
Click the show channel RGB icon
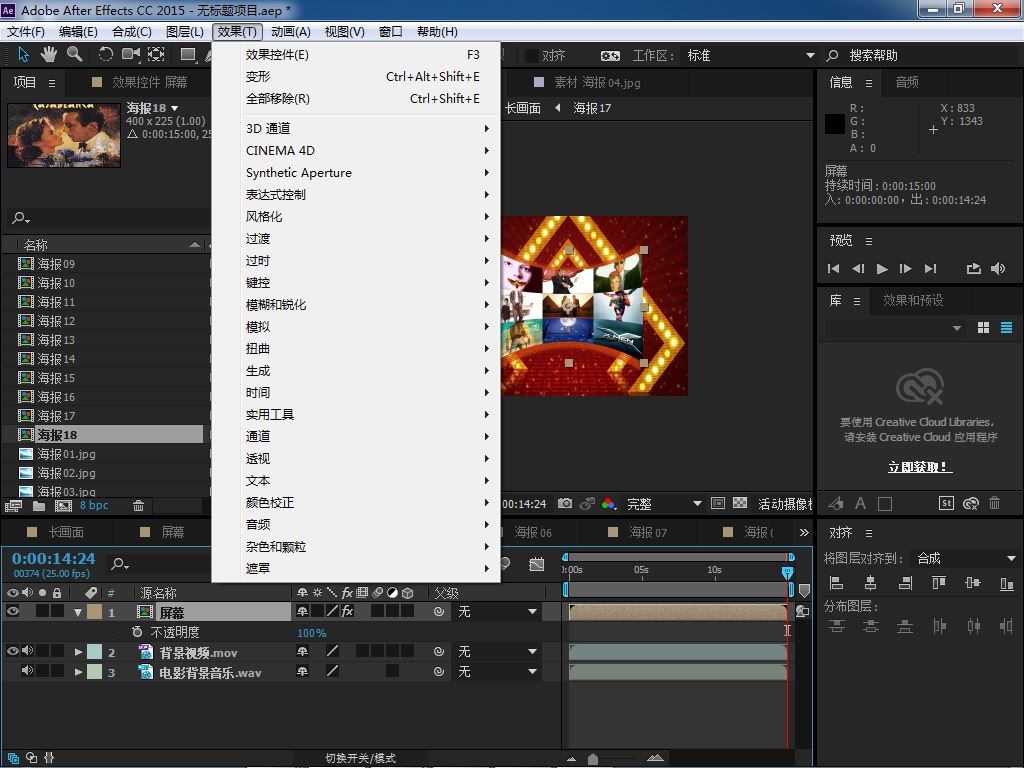(608, 504)
